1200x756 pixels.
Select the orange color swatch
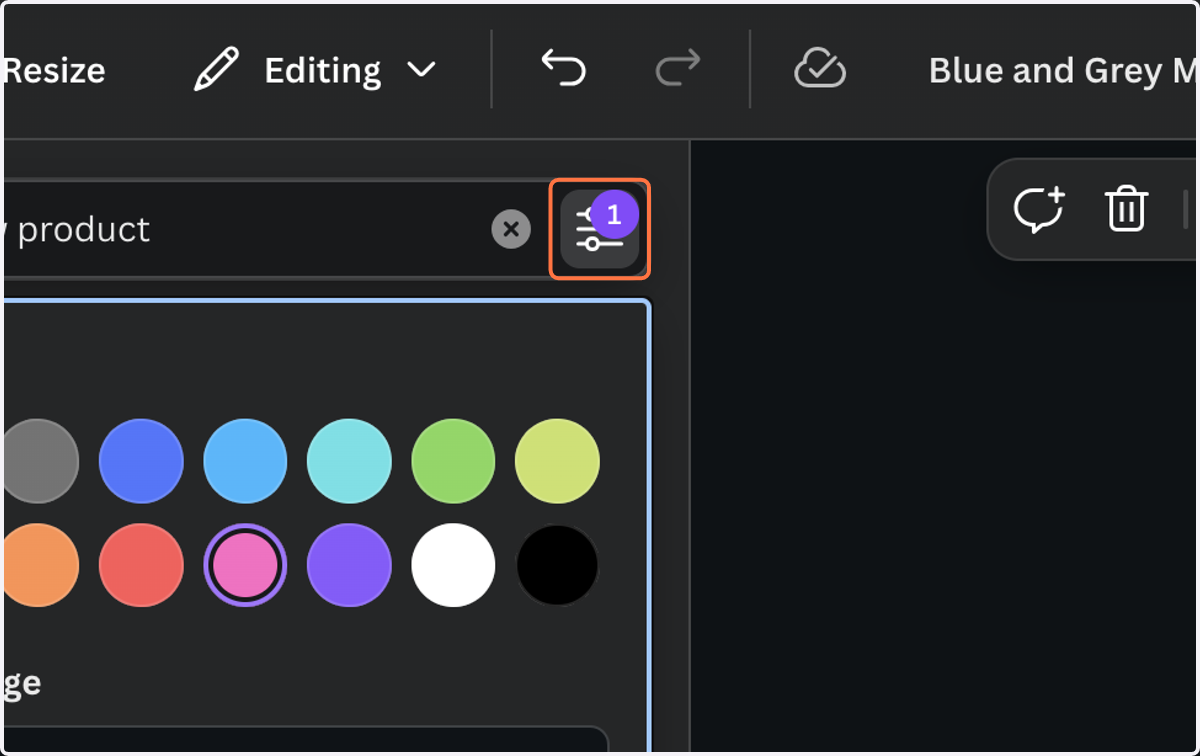[41, 565]
